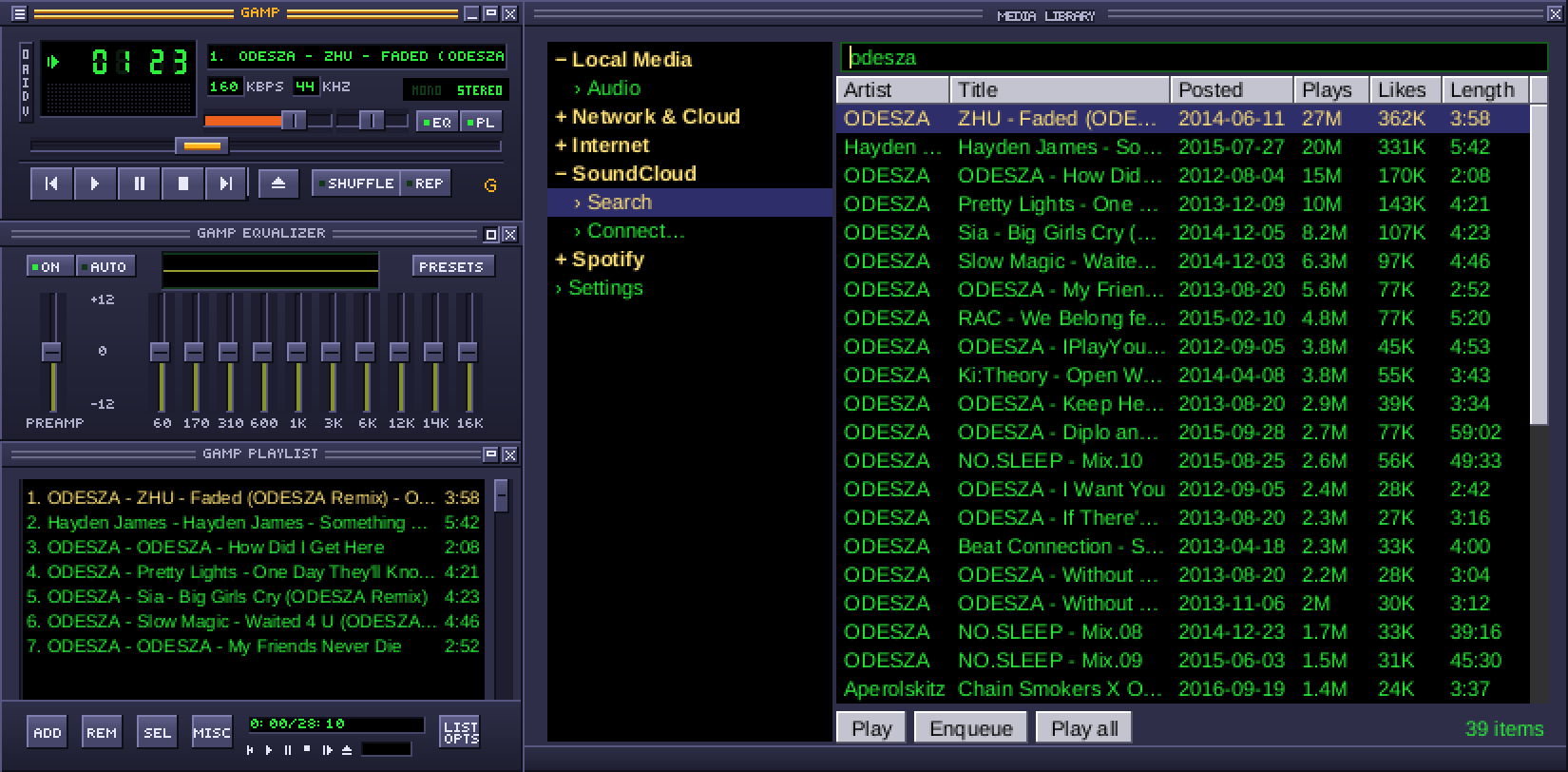Viewport: 1568px width, 772px height.
Task: Click the playlist REM button
Action: point(102,732)
